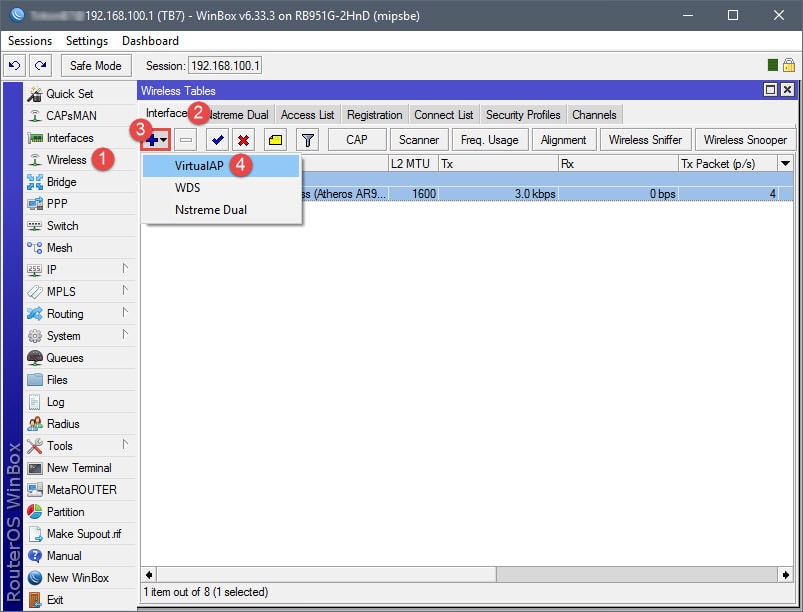This screenshot has height=612, width=803.
Task: Click the Wireless Snooper button
Action: [745, 140]
